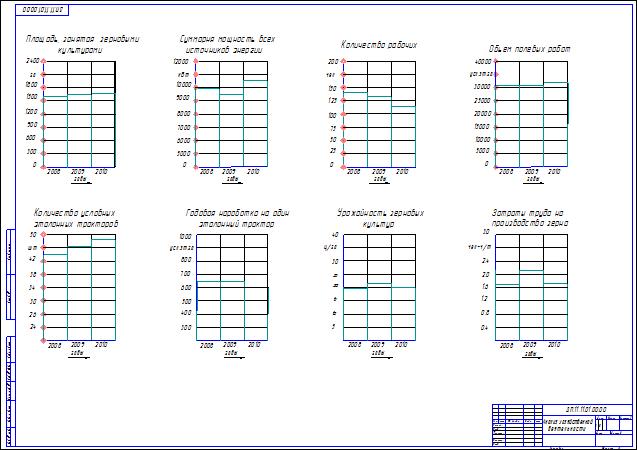Select the 2008 label under annual tractor output chart
The height and width of the screenshot is (450, 637).
(207, 346)
